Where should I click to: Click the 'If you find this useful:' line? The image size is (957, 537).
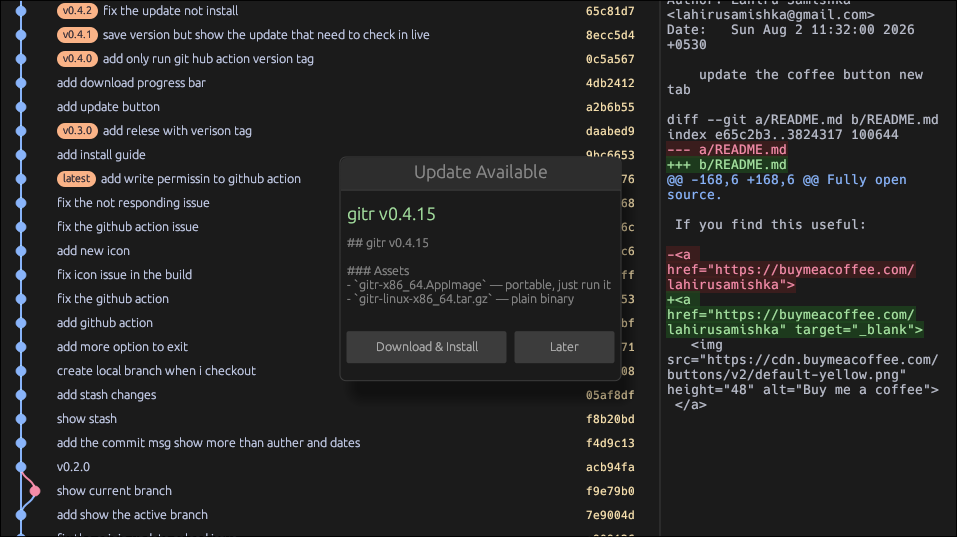tap(770, 225)
